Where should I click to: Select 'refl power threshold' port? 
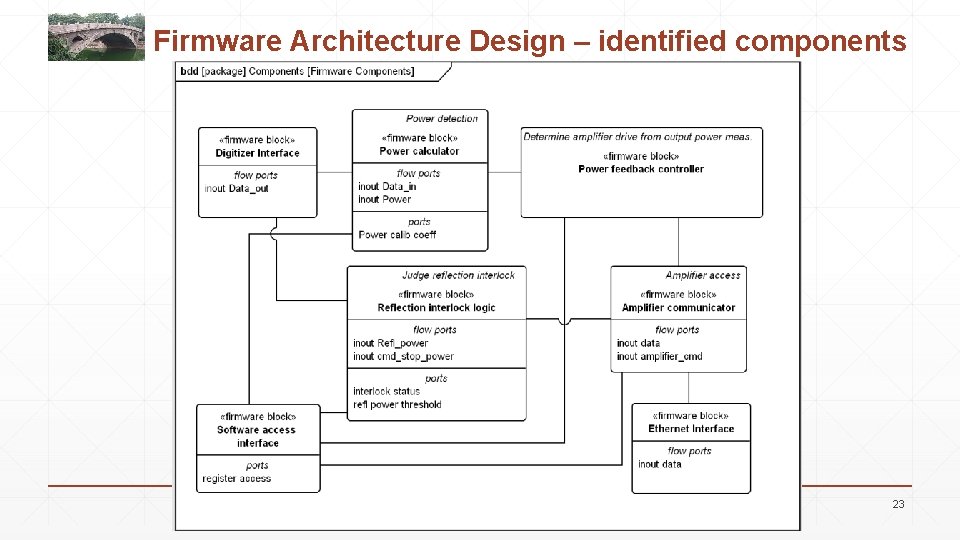pyautogui.click(x=397, y=405)
